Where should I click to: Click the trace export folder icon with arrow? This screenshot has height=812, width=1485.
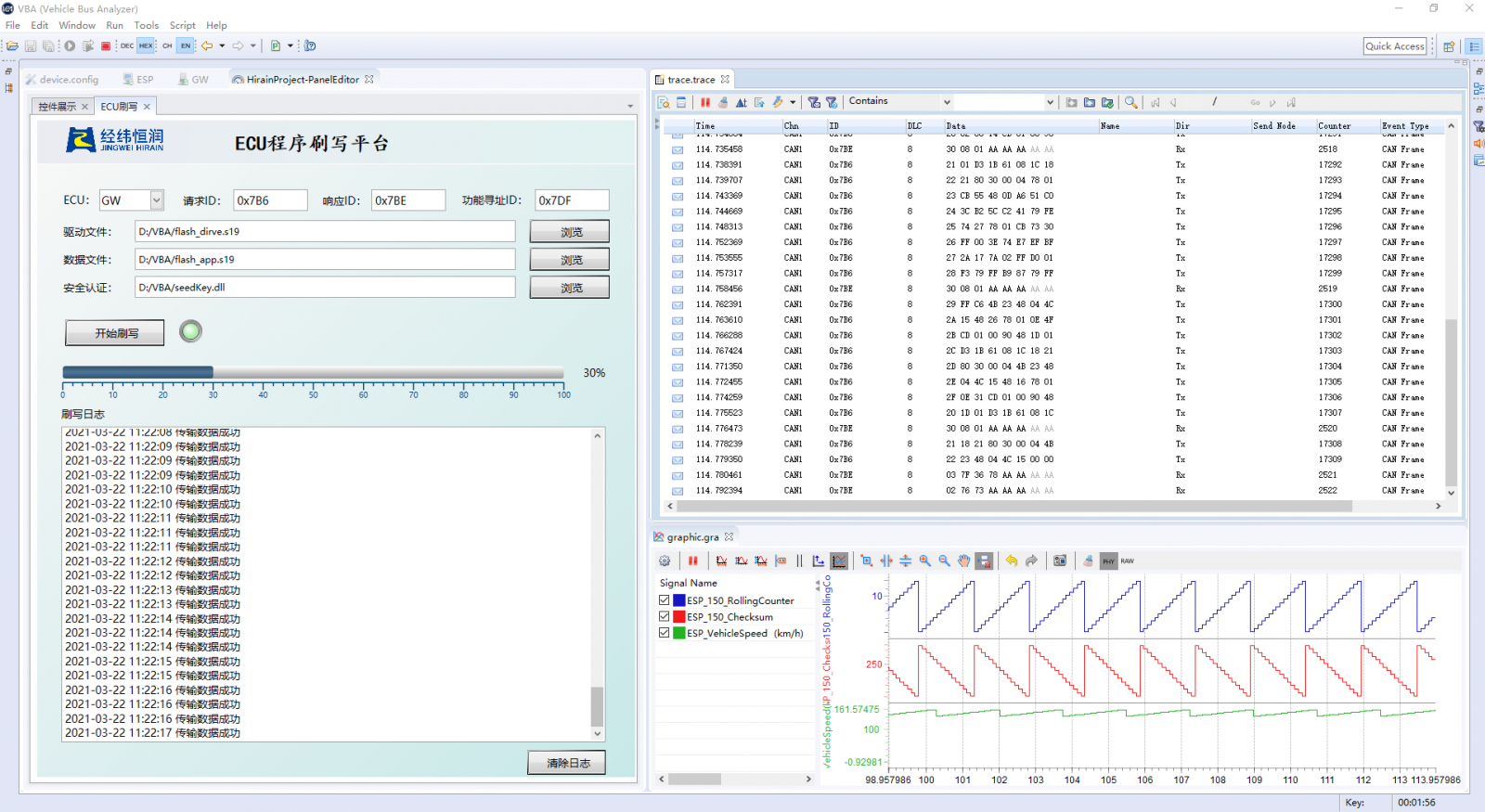click(x=1090, y=102)
